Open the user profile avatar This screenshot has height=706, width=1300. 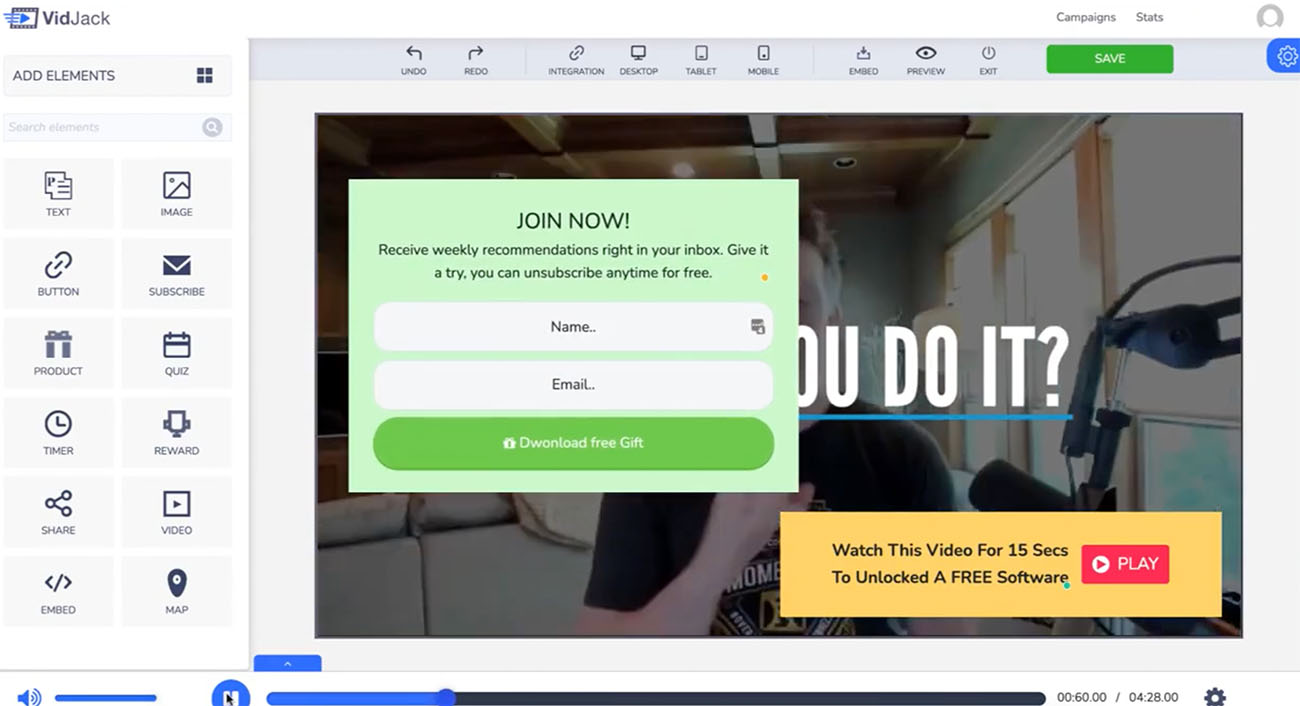point(1270,17)
